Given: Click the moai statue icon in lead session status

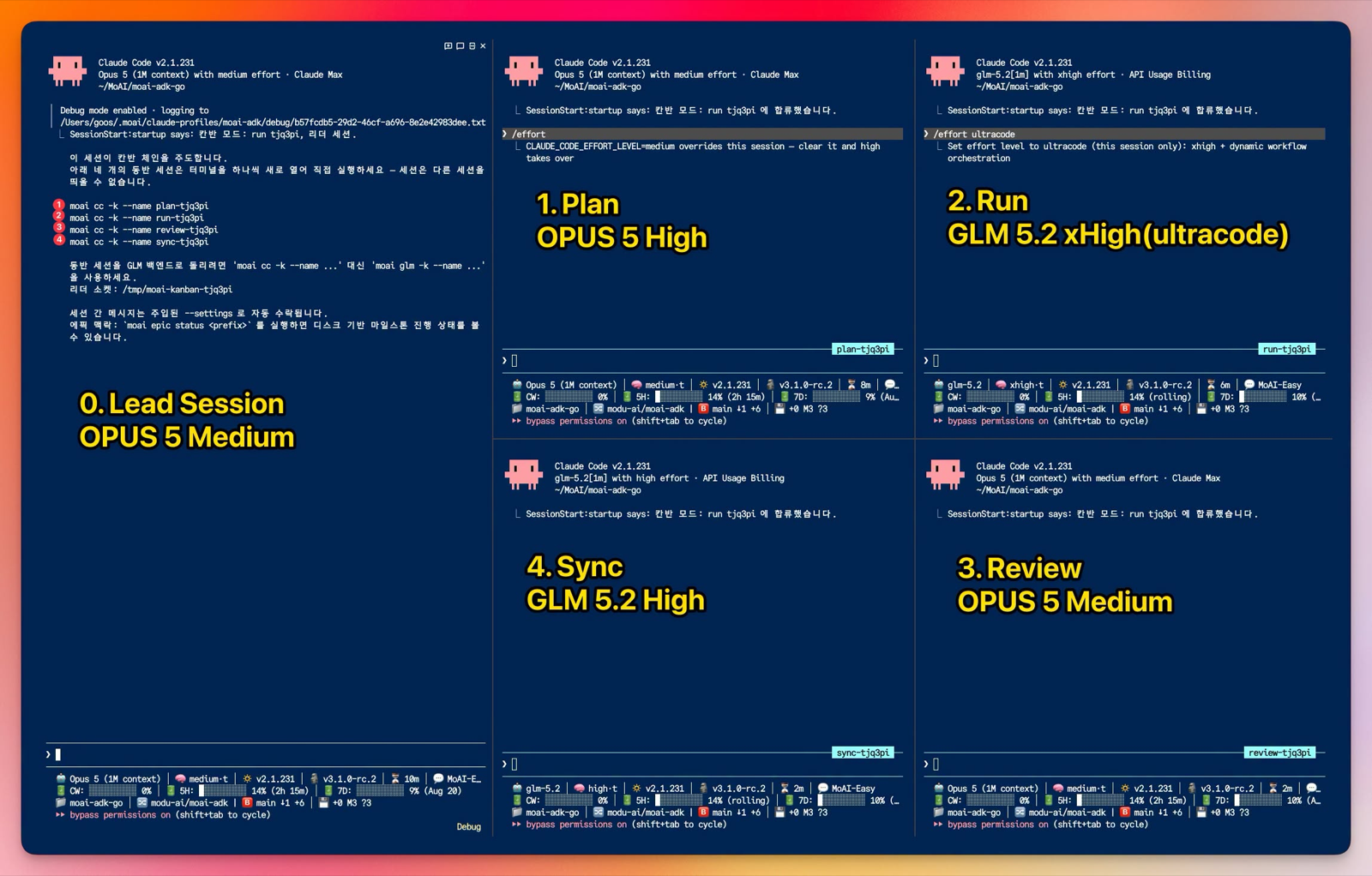Looking at the screenshot, I should click(x=315, y=779).
